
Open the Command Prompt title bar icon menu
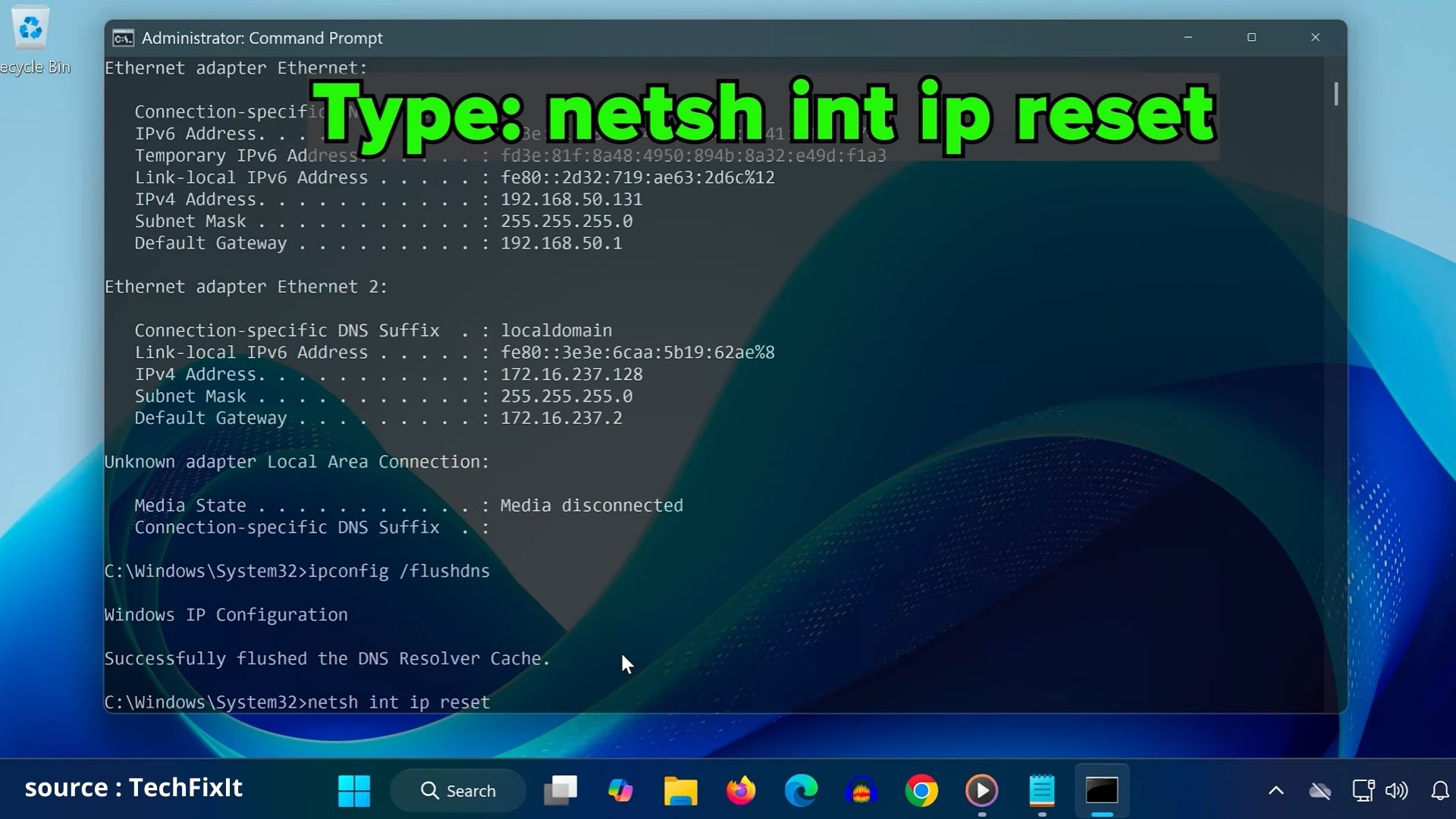pyautogui.click(x=123, y=38)
